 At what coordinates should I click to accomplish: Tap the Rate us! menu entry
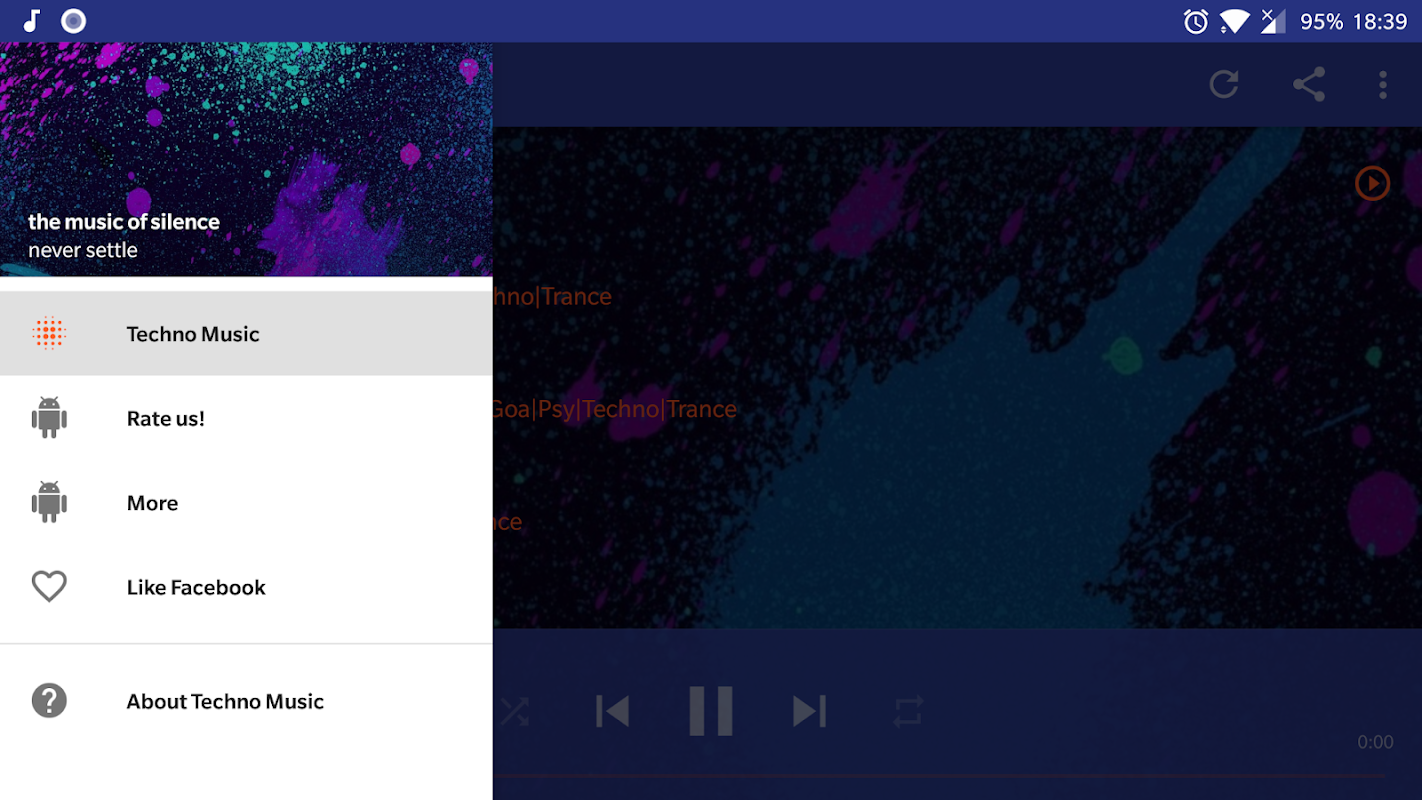coord(246,418)
